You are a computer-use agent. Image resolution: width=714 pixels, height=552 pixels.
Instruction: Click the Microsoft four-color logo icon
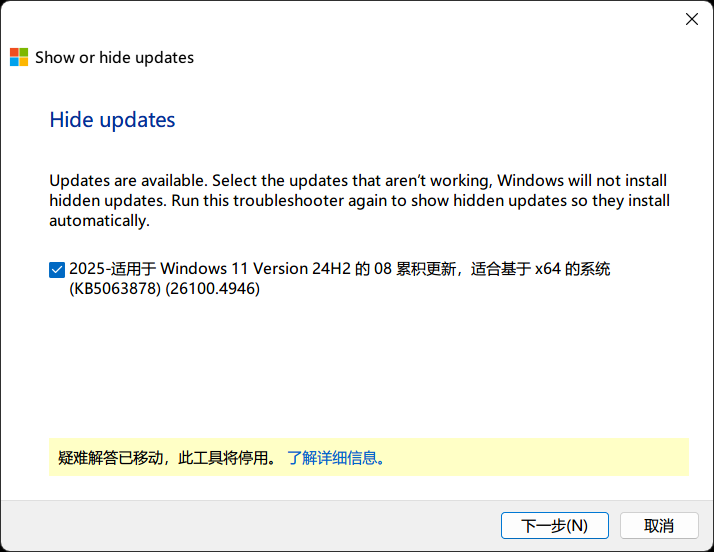point(19,57)
